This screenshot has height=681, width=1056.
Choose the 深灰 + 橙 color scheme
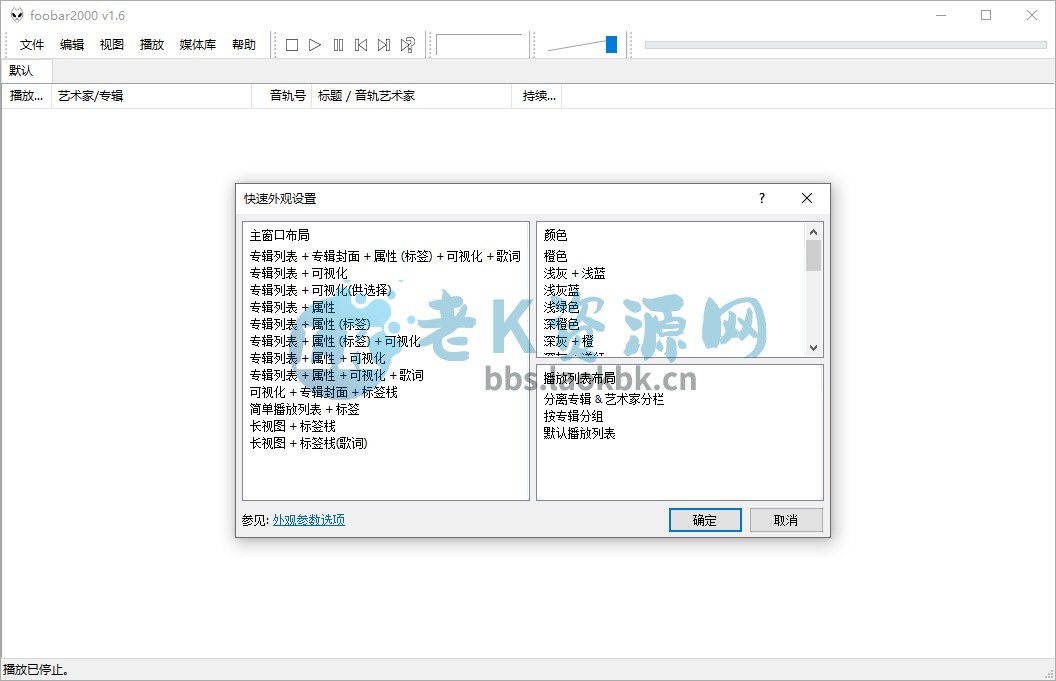click(568, 342)
